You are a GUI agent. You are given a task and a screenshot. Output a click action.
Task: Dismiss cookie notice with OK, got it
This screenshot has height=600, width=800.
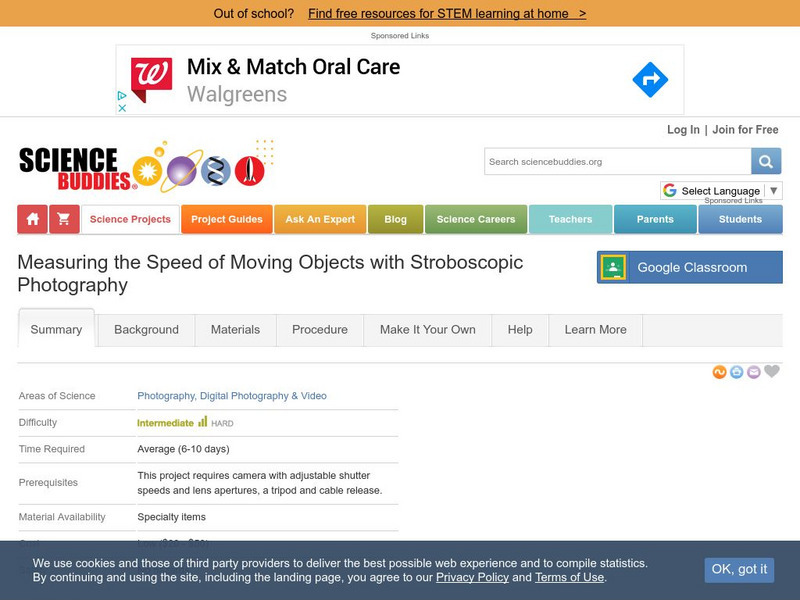(x=739, y=569)
